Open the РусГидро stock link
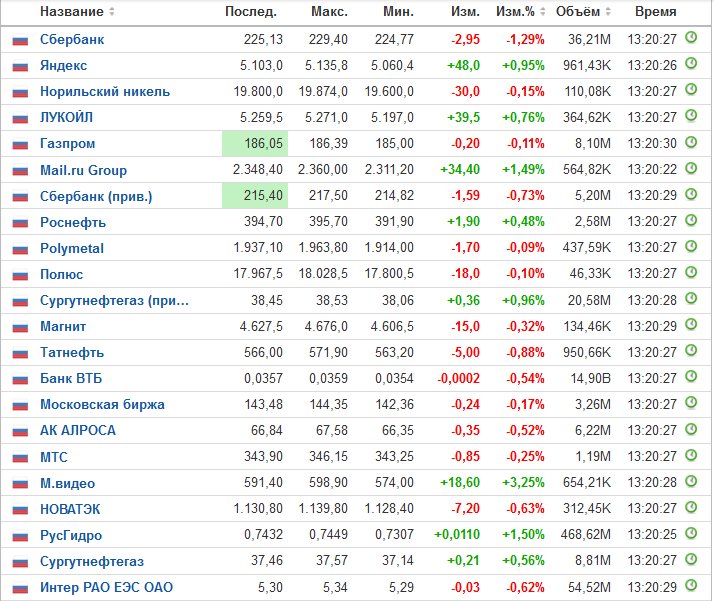The width and height of the screenshot is (714, 601). pyautogui.click(x=71, y=535)
